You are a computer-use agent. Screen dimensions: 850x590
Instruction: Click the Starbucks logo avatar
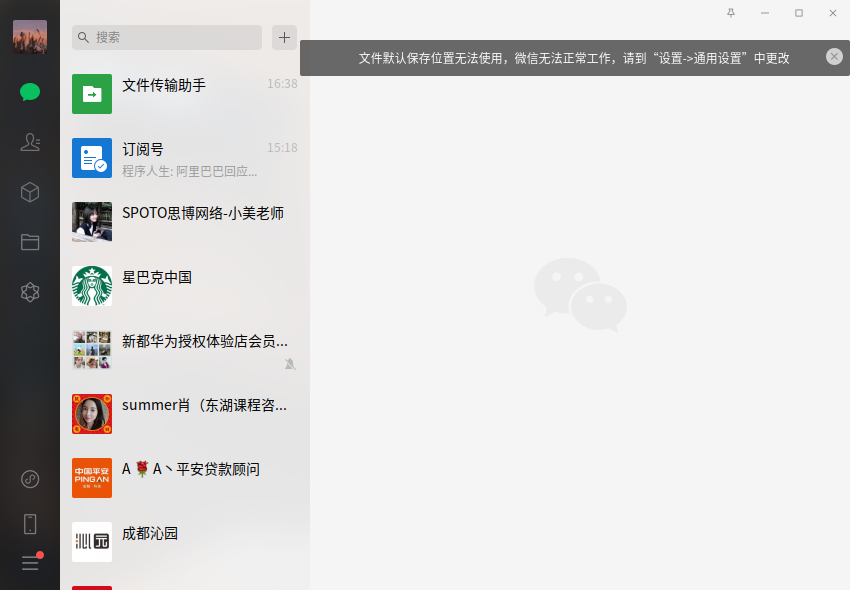pos(92,286)
